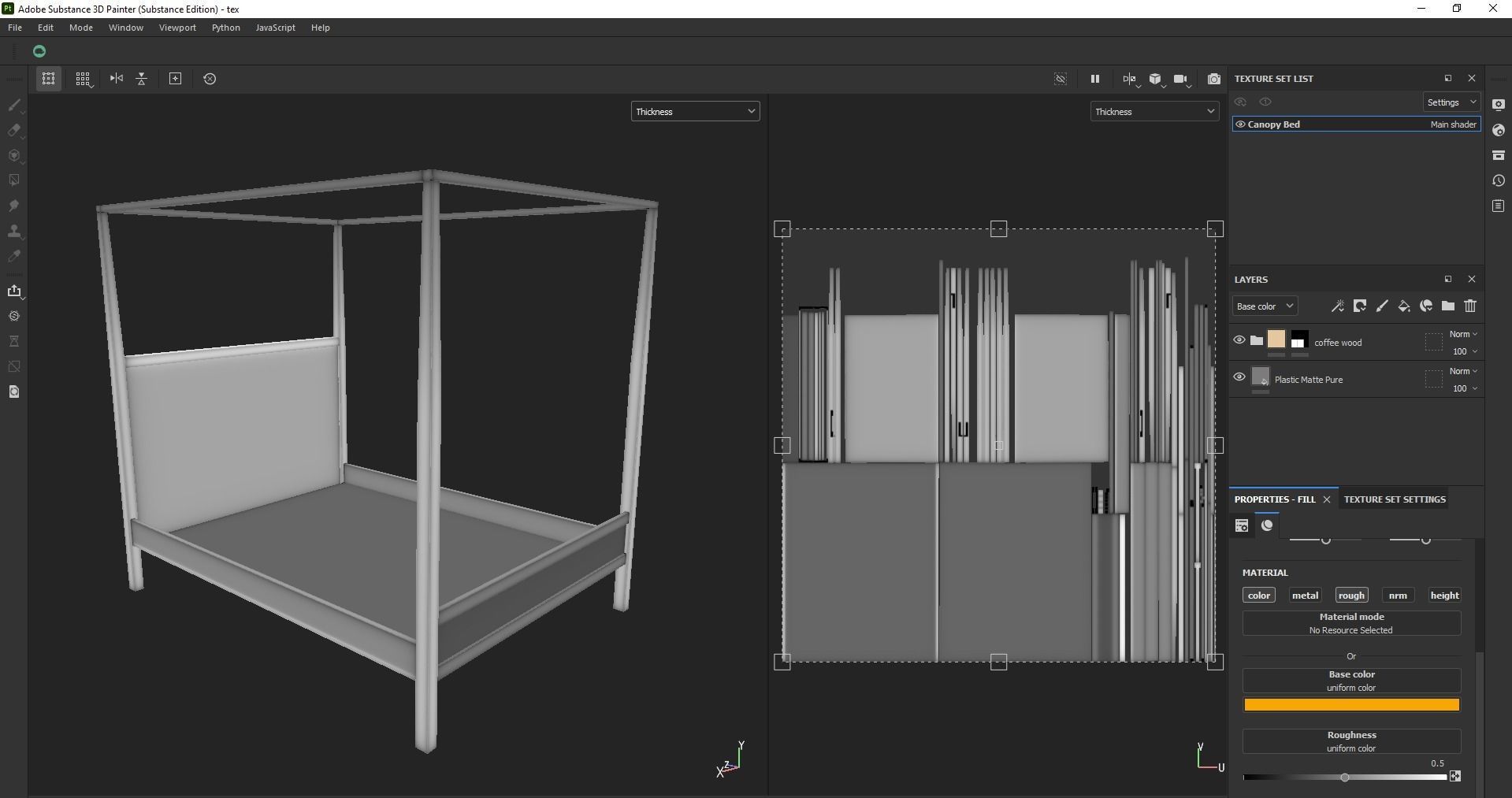Select the Polygon fill tool
The image size is (1512, 798).
click(14, 180)
